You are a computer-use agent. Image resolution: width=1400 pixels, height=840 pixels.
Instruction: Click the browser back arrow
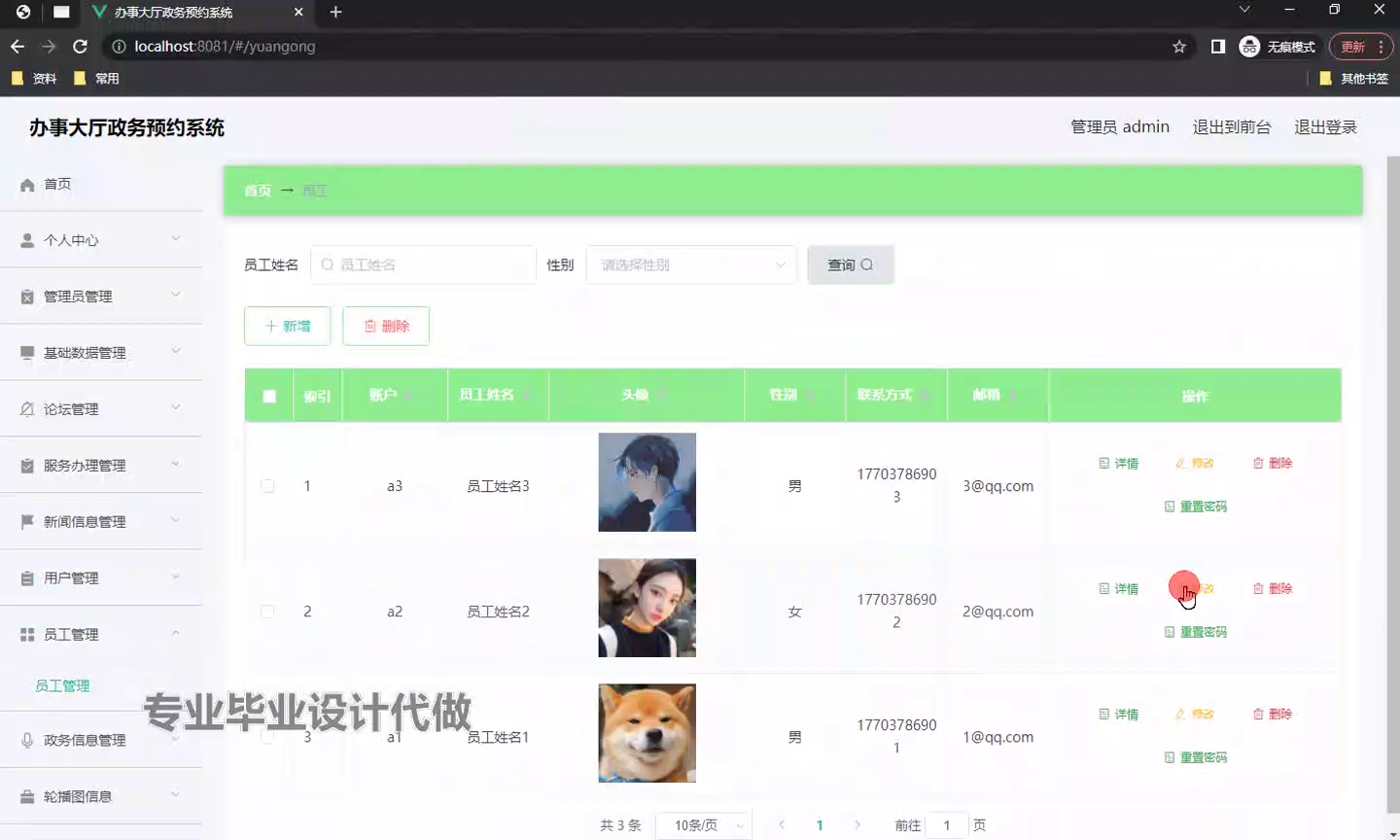17,47
